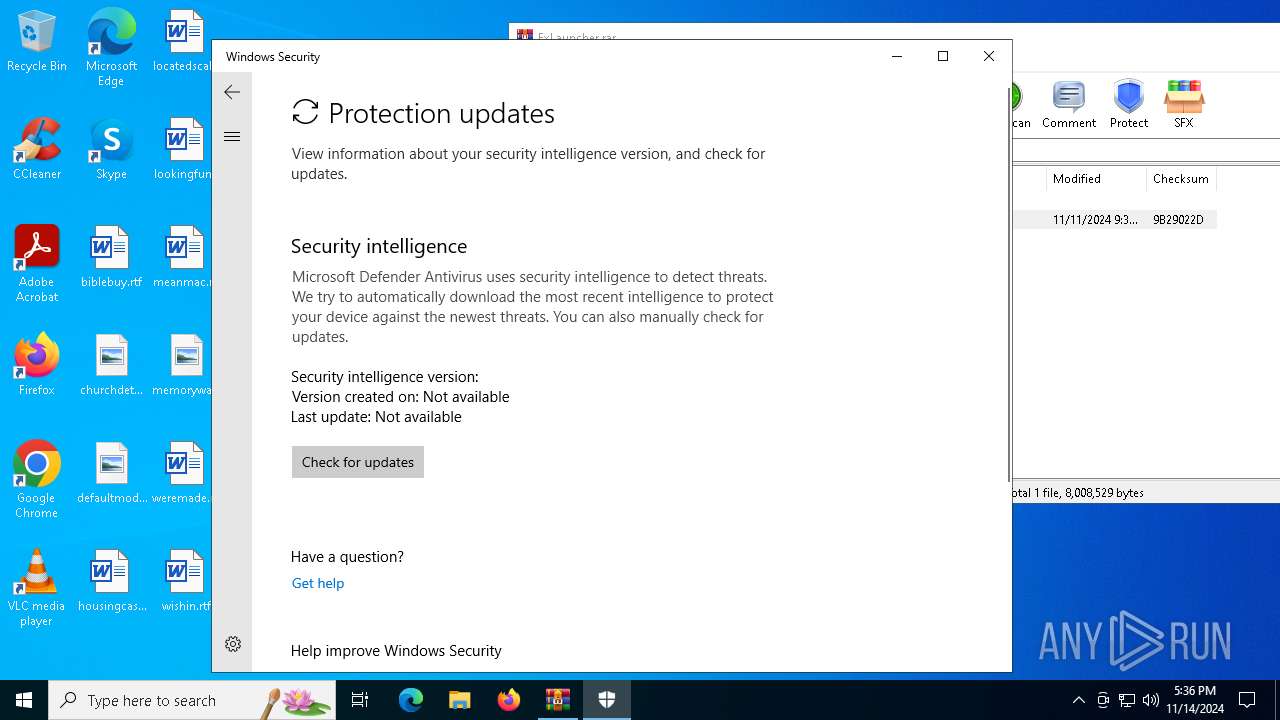Open VLC media player desktop shortcut
The height and width of the screenshot is (720, 1280).
(37, 588)
